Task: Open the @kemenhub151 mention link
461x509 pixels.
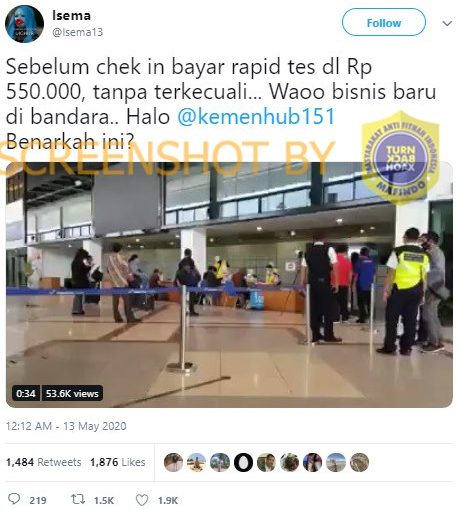Action: click(256, 117)
